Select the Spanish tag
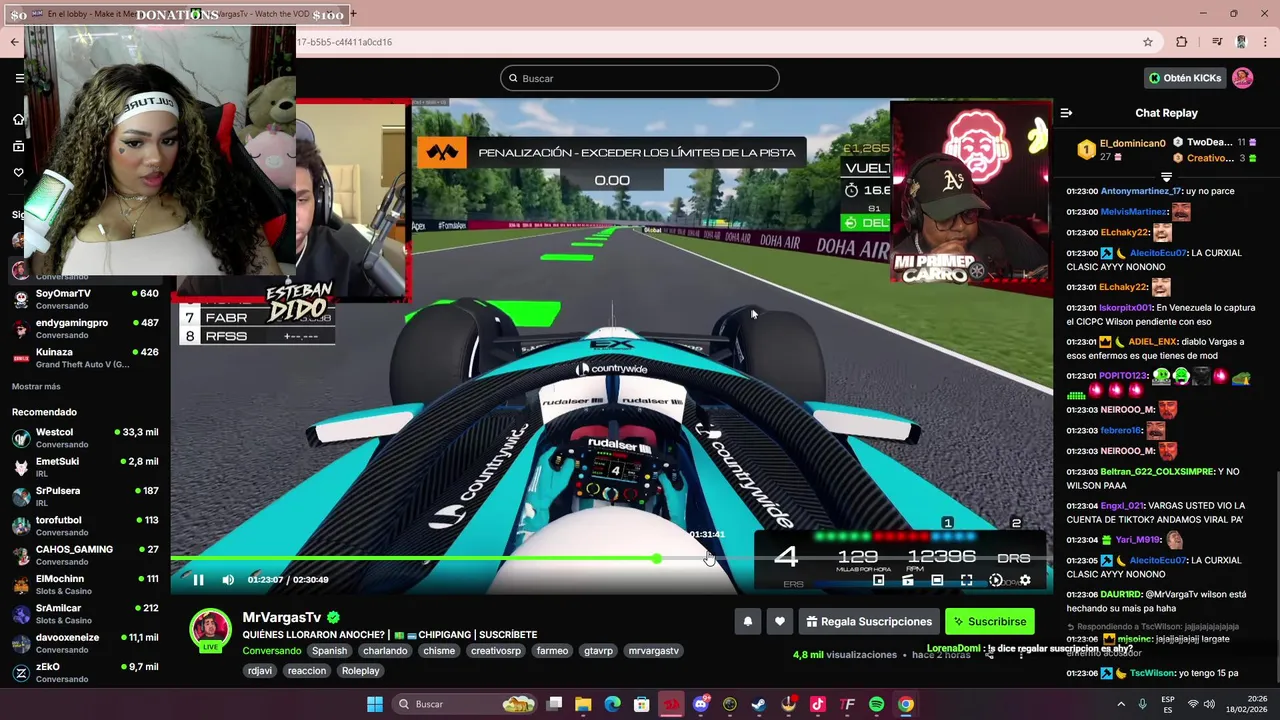 (x=329, y=651)
